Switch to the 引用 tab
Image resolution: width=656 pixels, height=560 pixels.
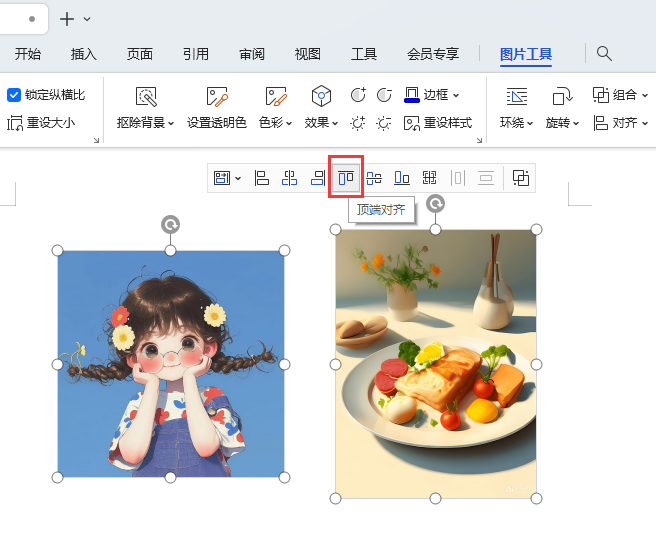196,54
